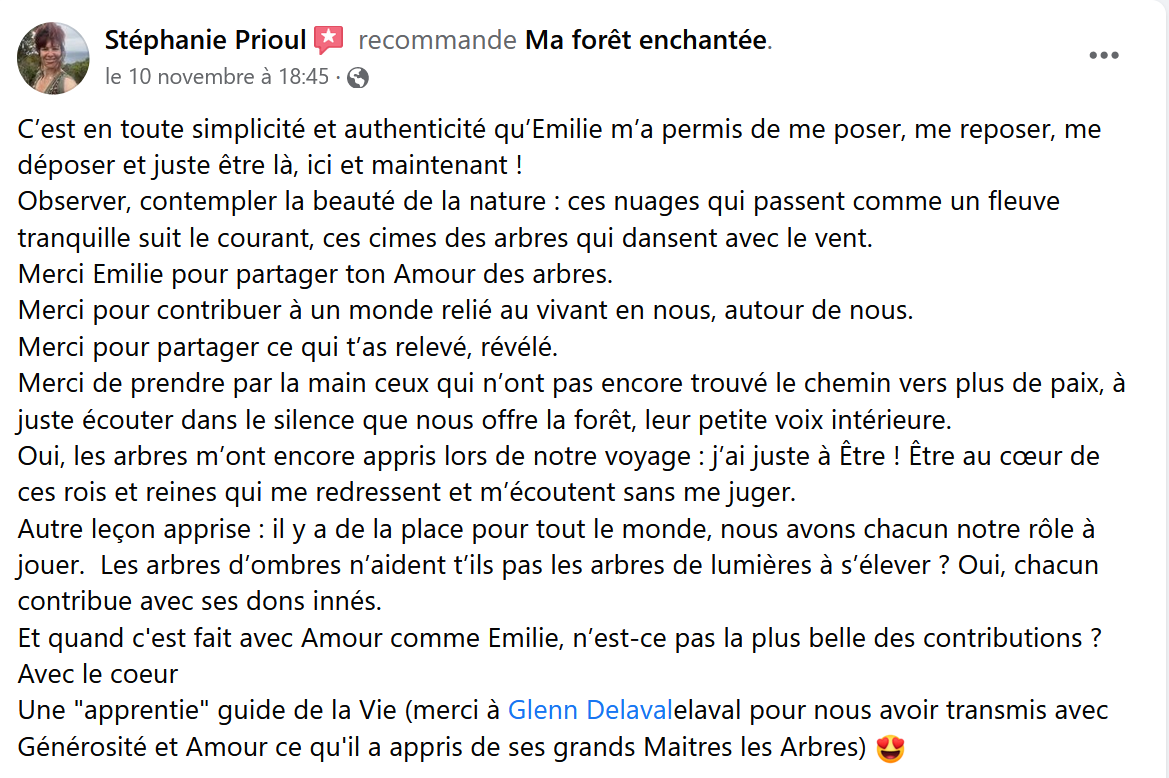Click the line Merci pour partager ce qui t'as relevé
The image size is (1169, 778).
coord(288,347)
